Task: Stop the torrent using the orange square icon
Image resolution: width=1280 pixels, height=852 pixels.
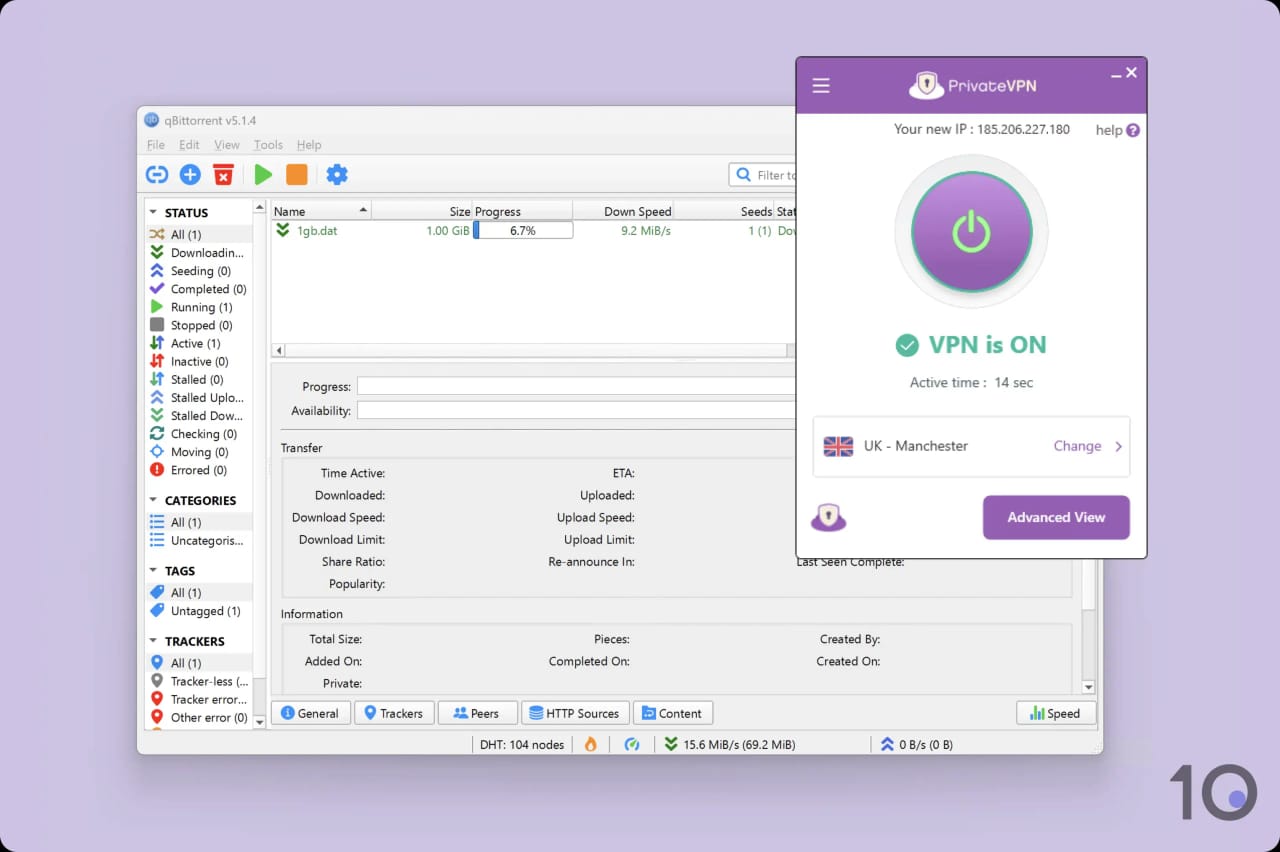Action: pos(296,174)
